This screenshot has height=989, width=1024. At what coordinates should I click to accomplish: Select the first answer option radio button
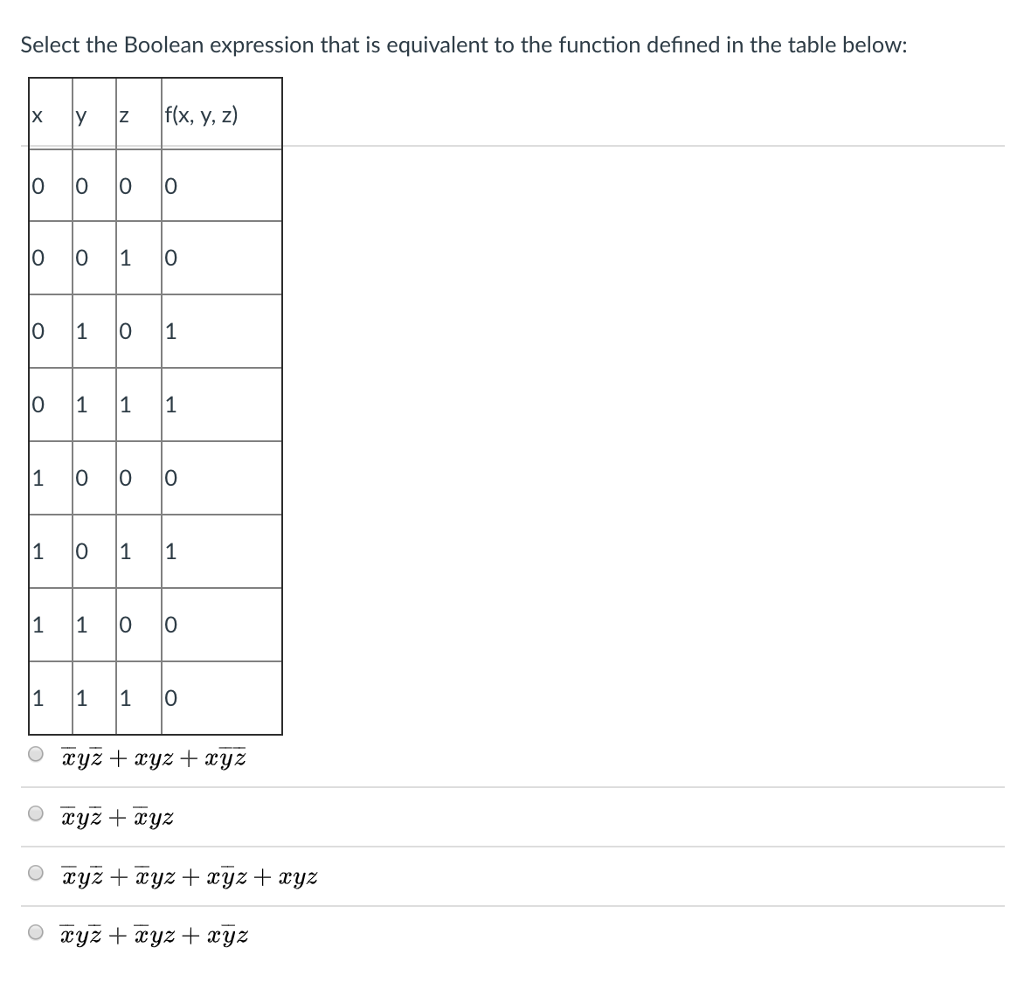(33, 755)
